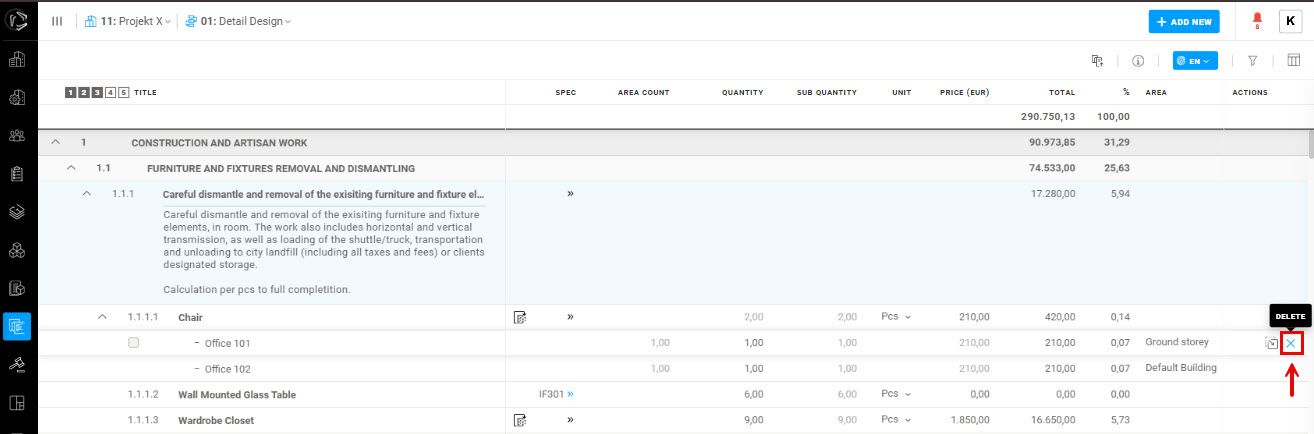Toggle tree level 4 button
This screenshot has width=1314, height=434.
click(110, 93)
